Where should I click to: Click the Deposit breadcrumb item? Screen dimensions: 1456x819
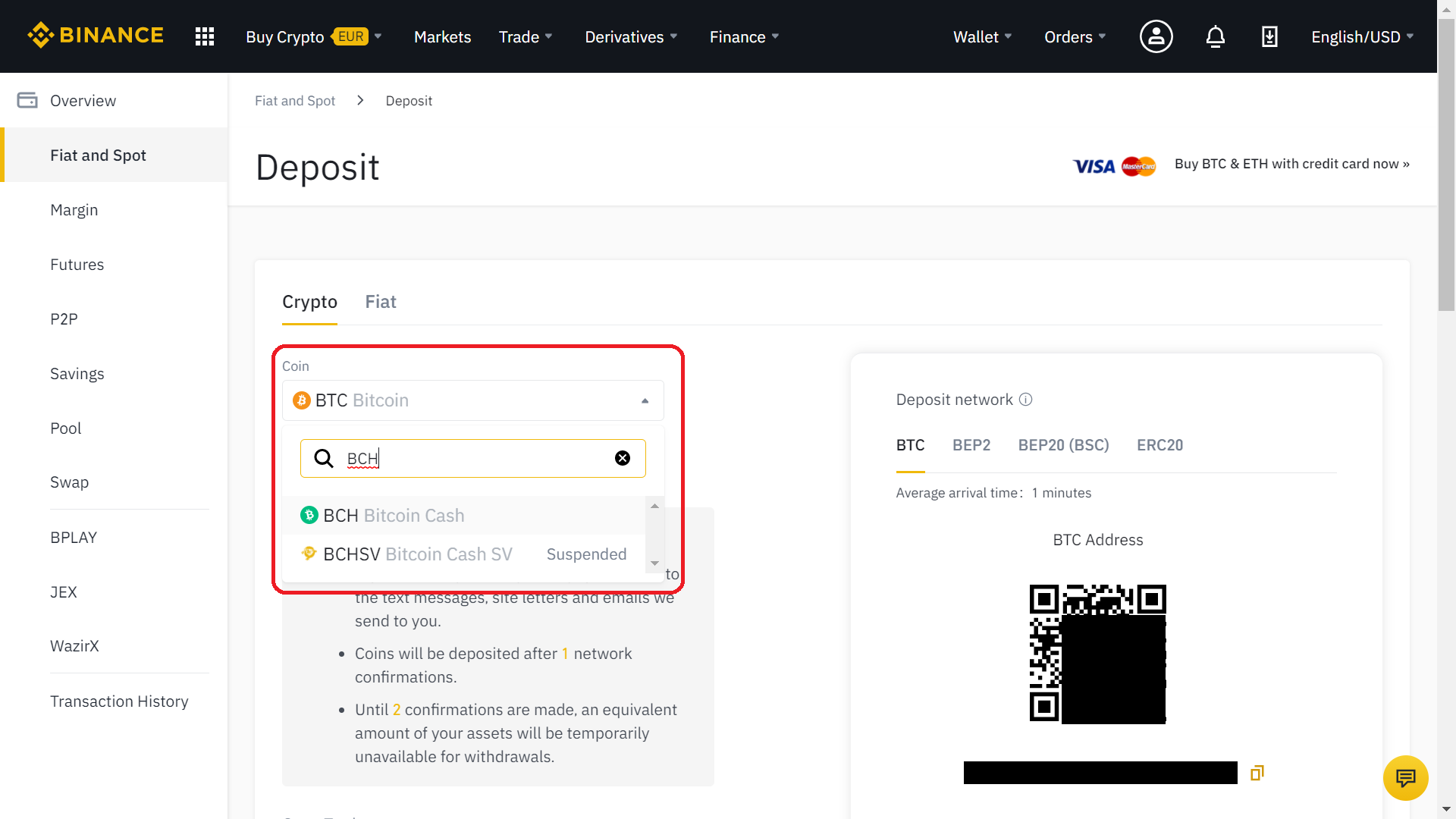pos(409,101)
